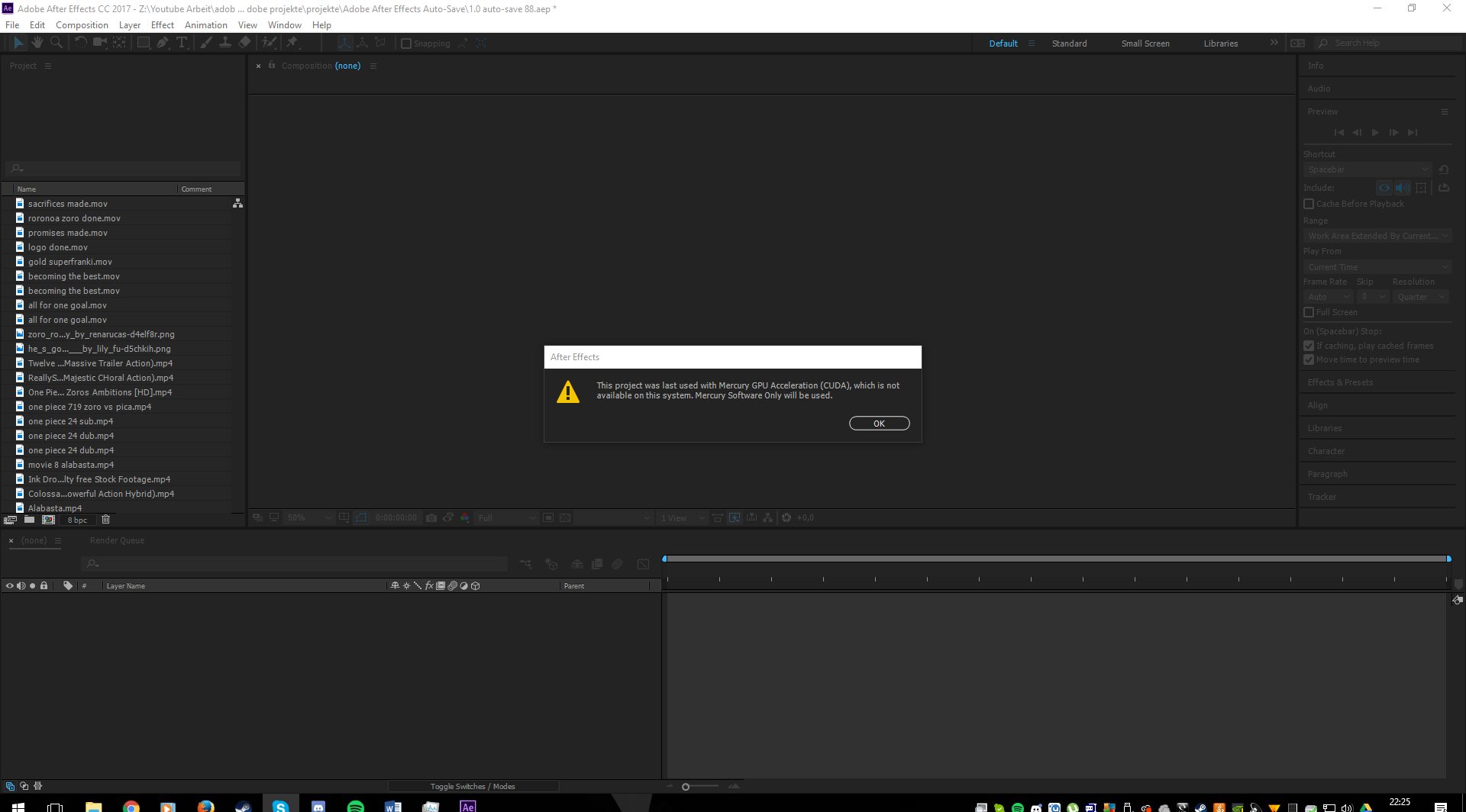Open the Effect menu
This screenshot has width=1466, height=812.
pos(163,25)
